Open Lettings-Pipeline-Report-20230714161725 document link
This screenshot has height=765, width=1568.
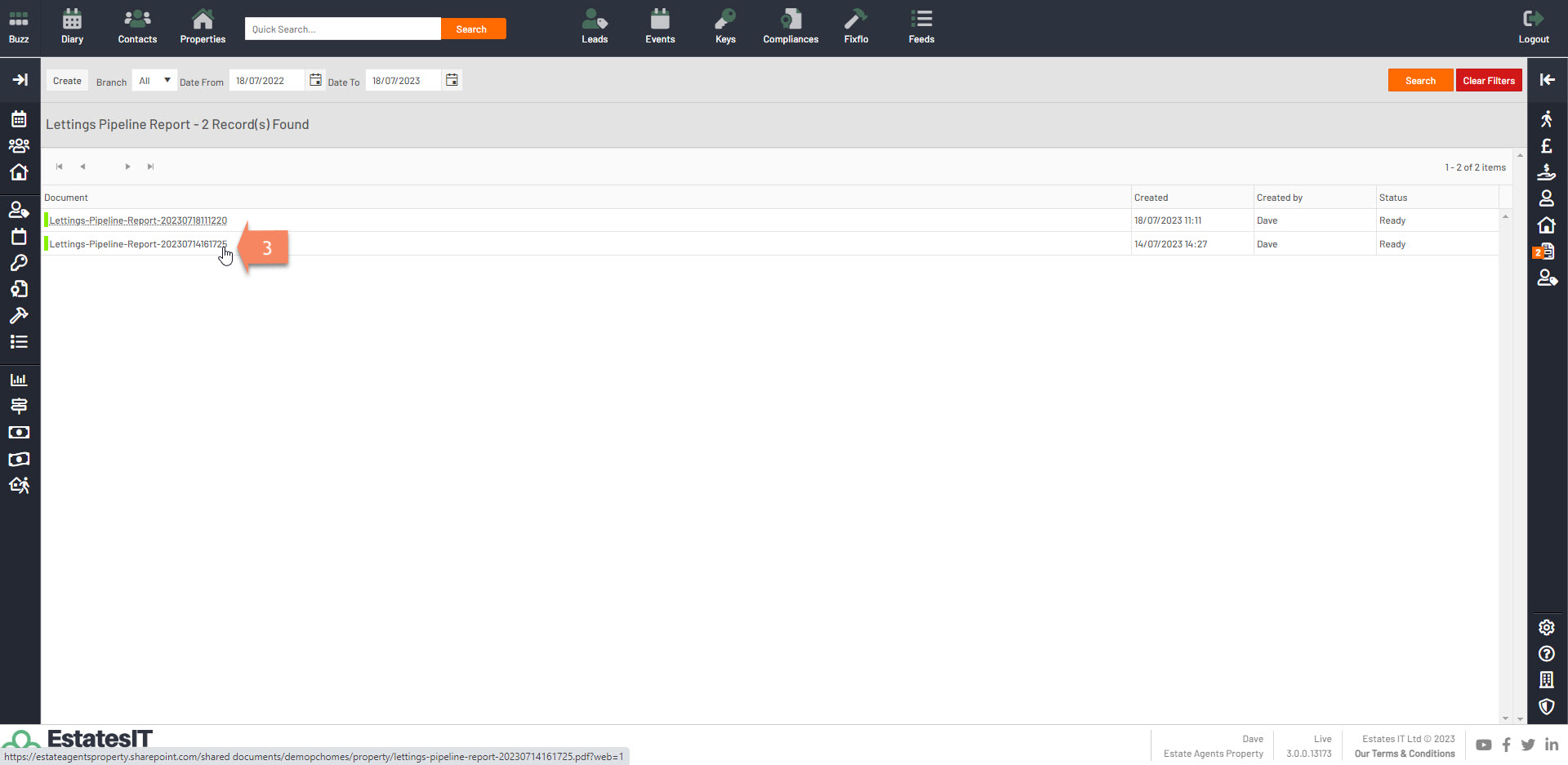pos(138,244)
